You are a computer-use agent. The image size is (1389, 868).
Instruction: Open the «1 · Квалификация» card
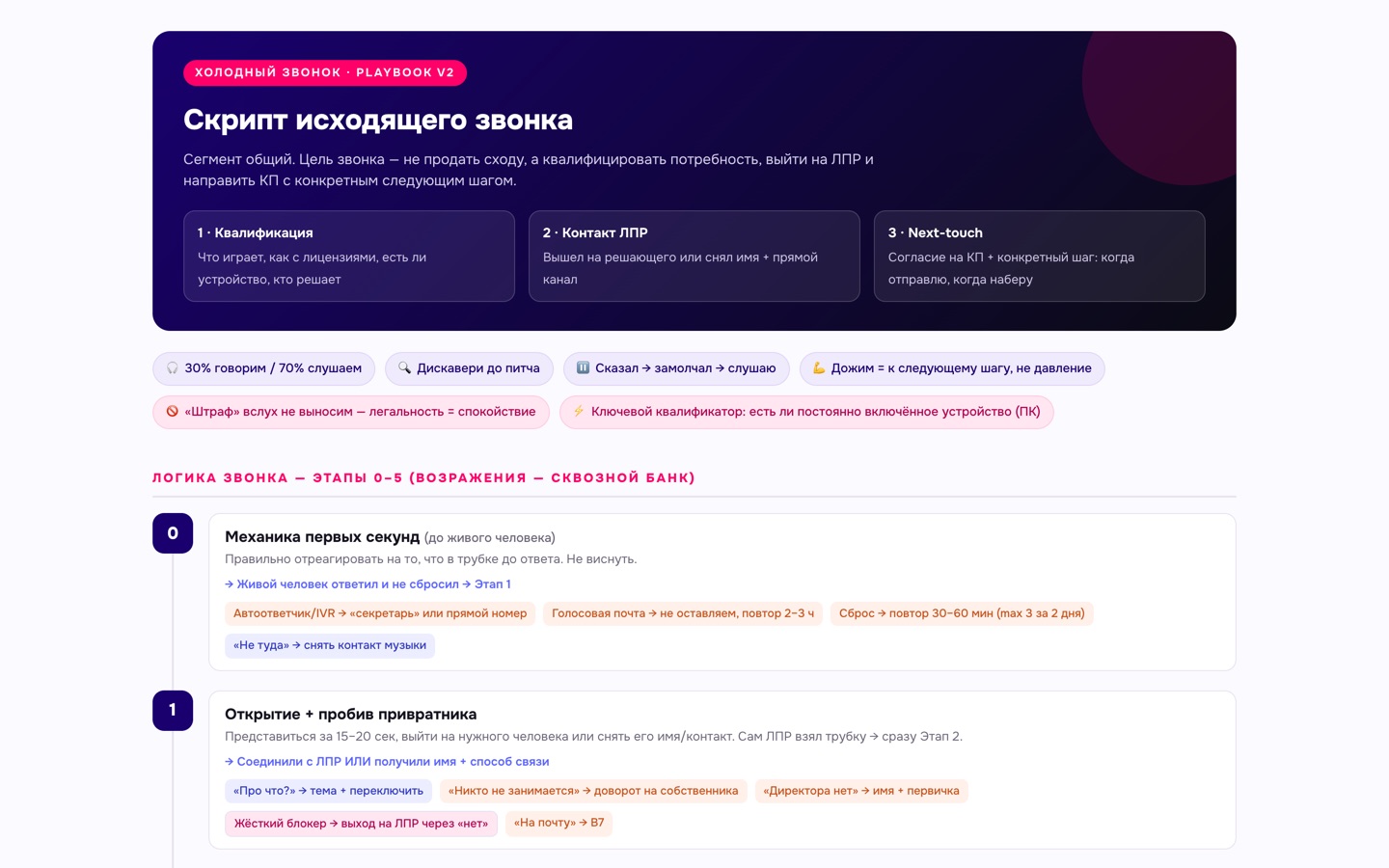pos(349,257)
